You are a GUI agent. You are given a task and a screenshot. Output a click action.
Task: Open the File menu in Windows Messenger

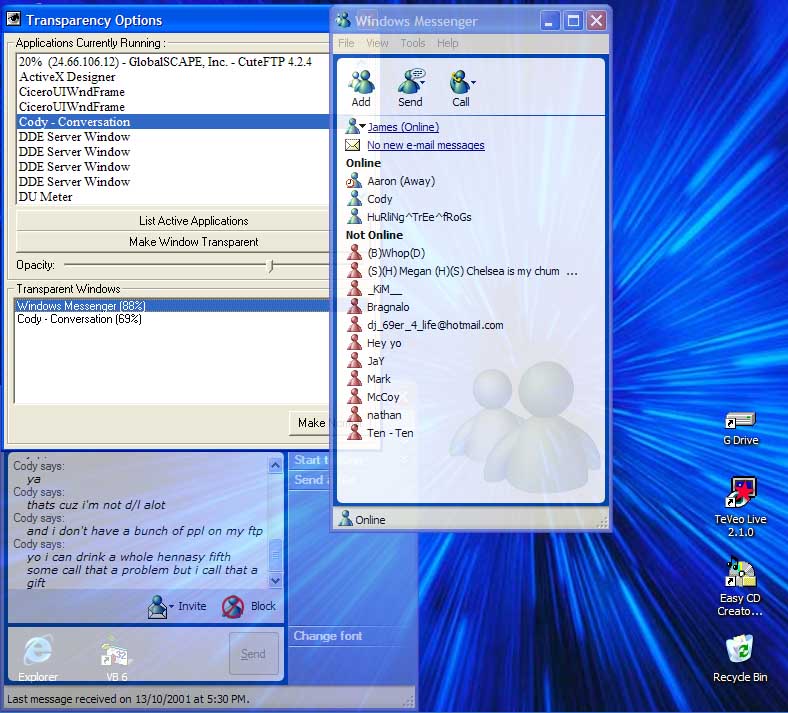coord(346,43)
